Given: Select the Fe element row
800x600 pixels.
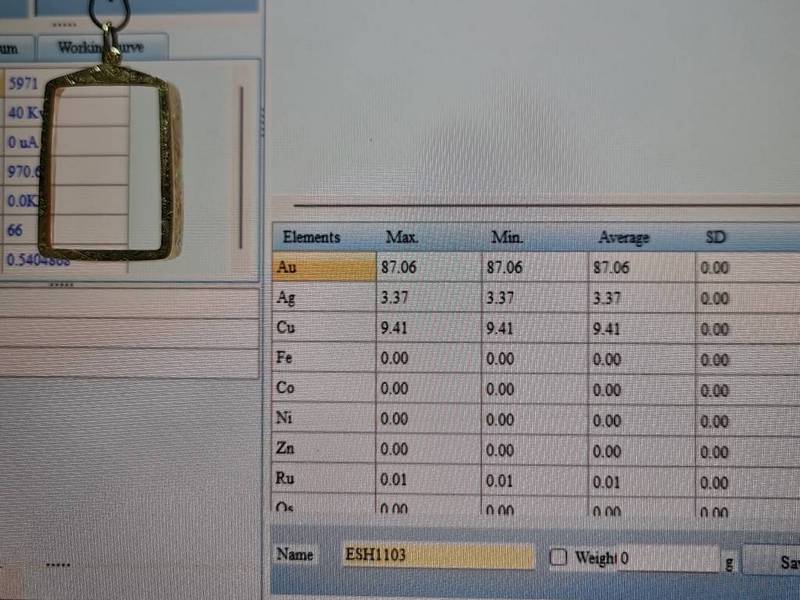Looking at the screenshot, I should click(322, 358).
